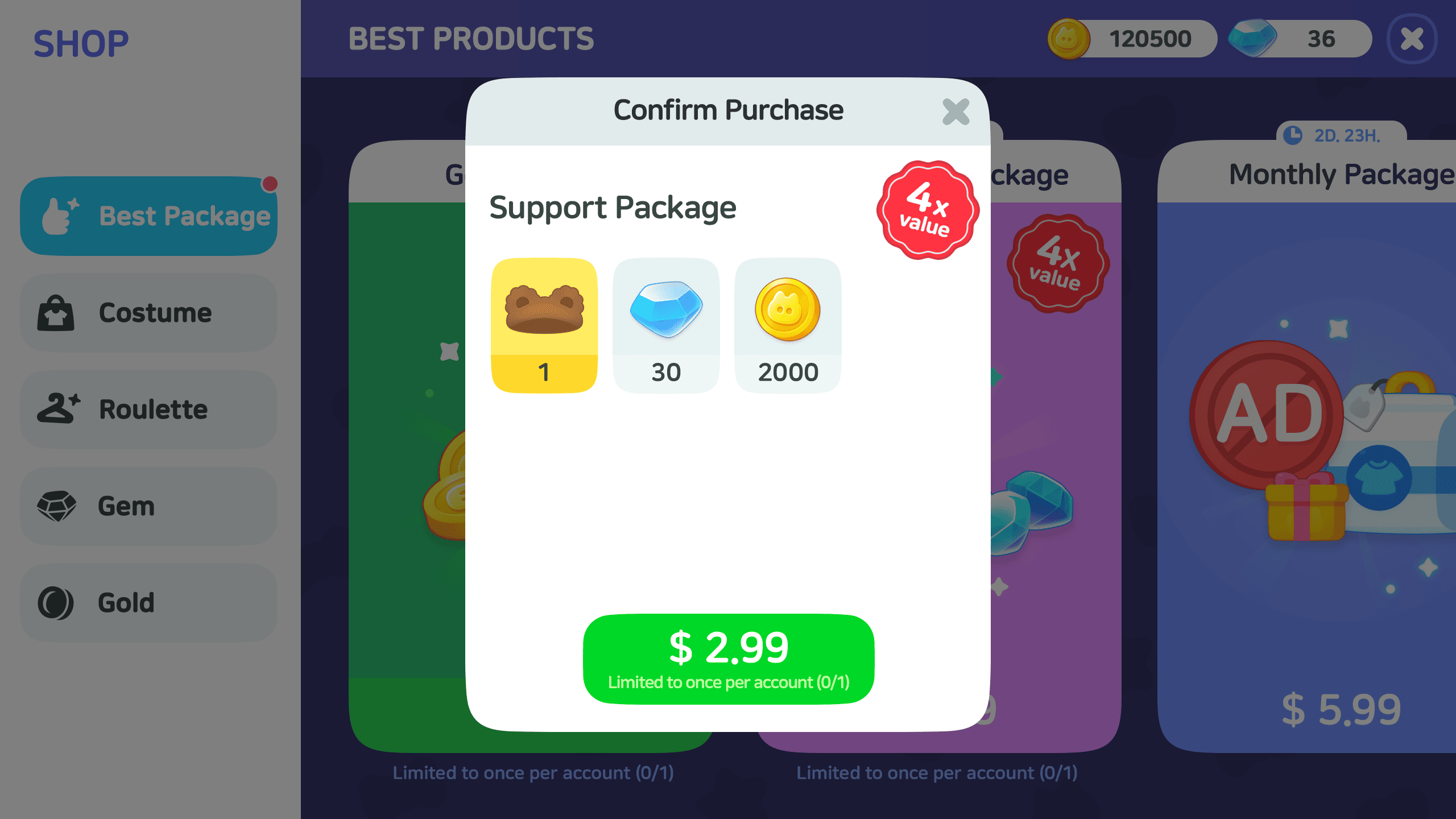Click the $2.99 purchase button
Image resolution: width=1456 pixels, height=819 pixels.
[729, 659]
